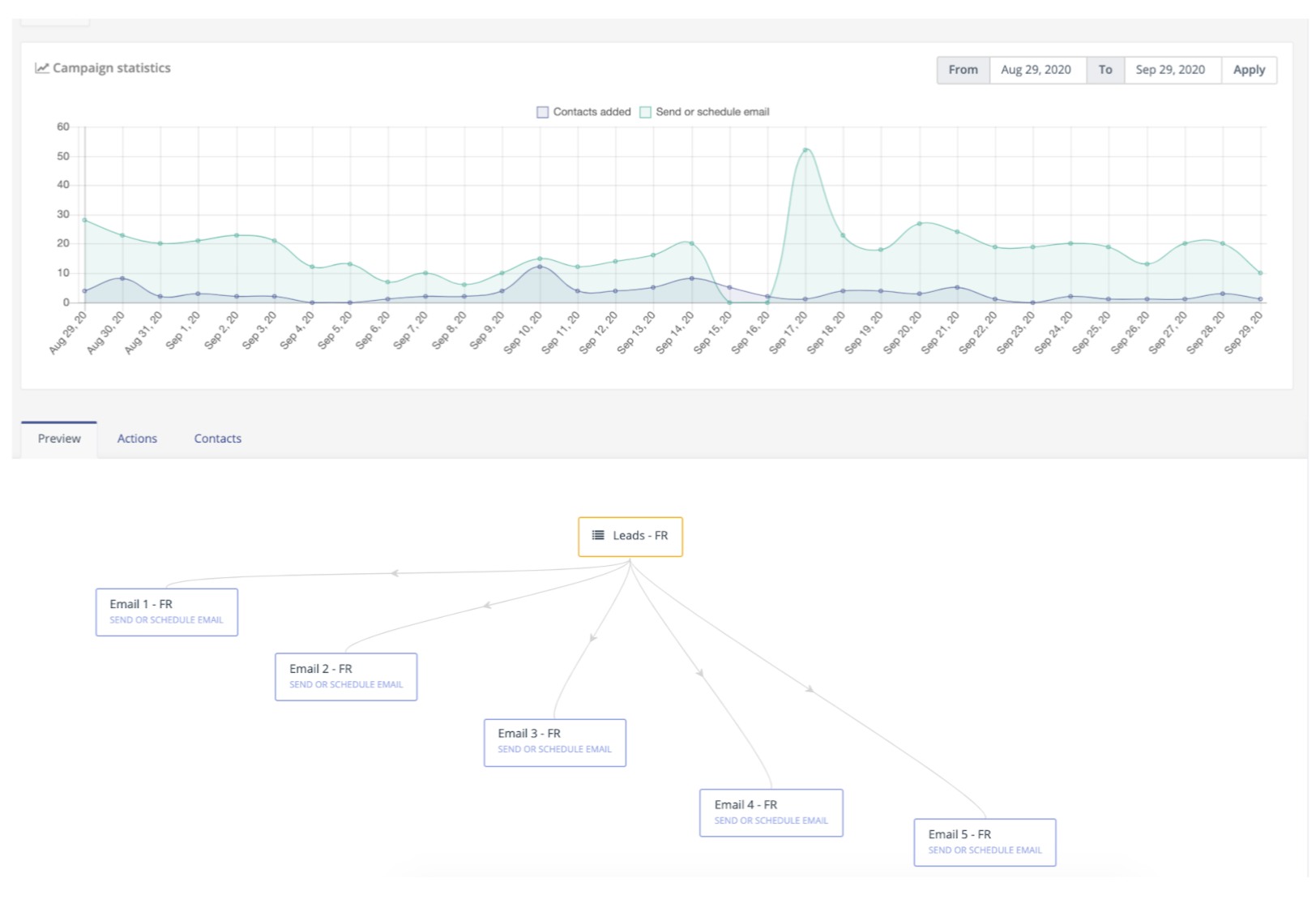This screenshot has width=1316, height=908.
Task: Switch to the Contacts tab
Action: click(218, 439)
